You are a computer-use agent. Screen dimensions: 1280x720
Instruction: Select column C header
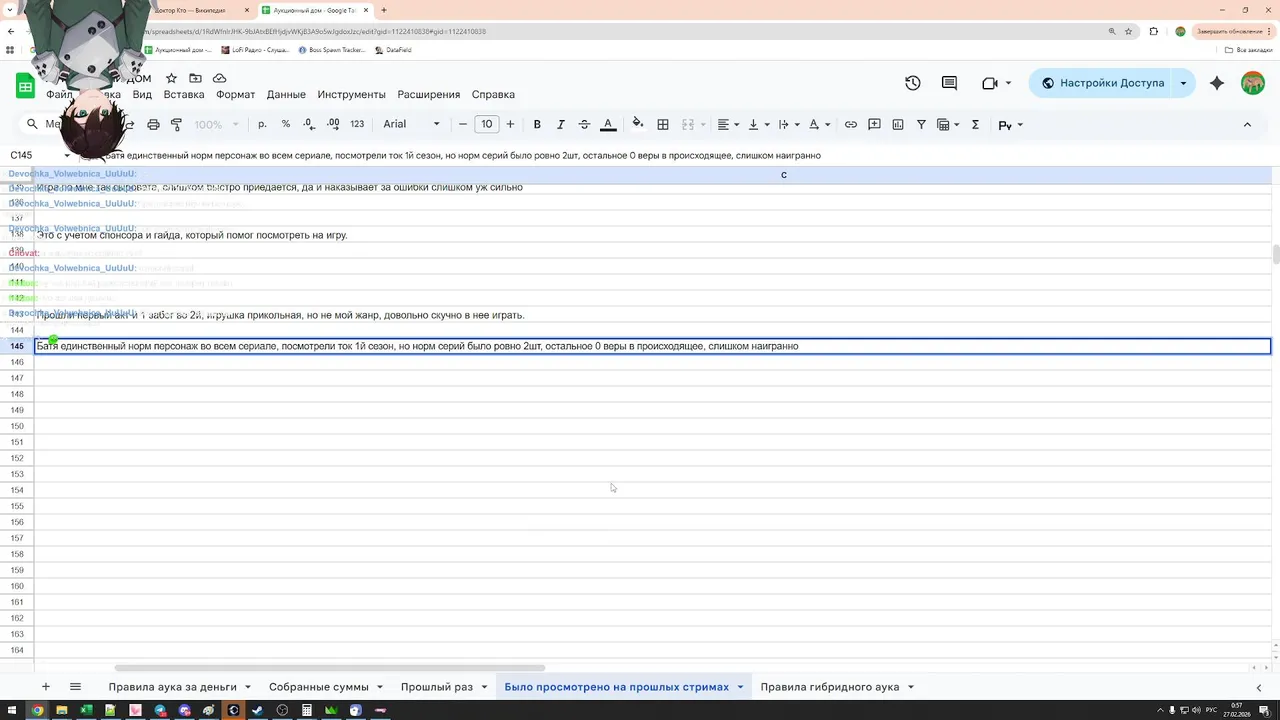click(x=783, y=175)
